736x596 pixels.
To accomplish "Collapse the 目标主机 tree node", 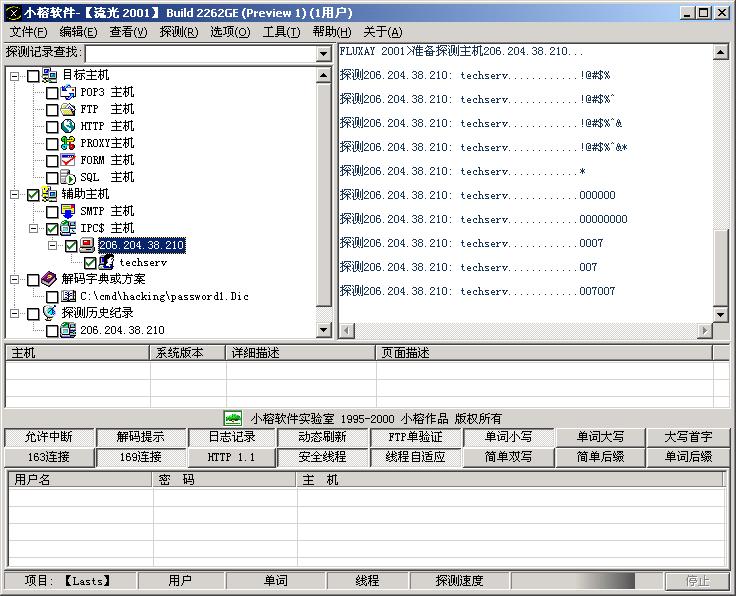I will (x=15, y=76).
